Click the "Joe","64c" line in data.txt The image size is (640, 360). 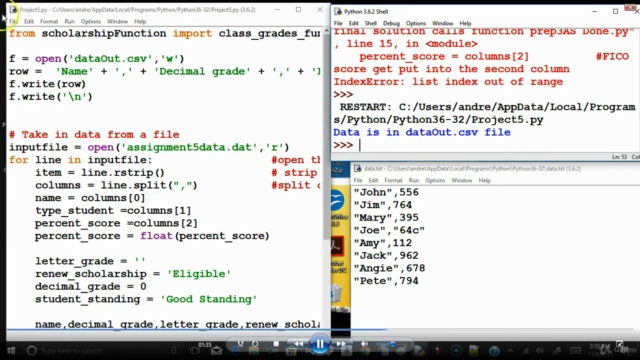389,230
